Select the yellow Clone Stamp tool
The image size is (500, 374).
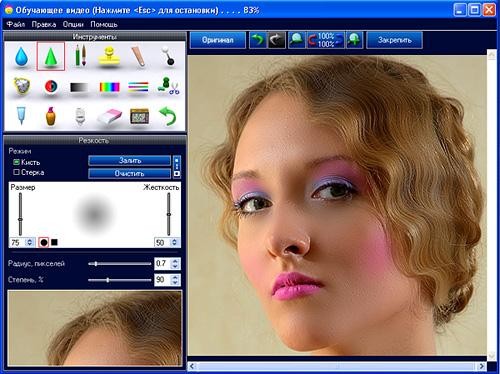tap(109, 57)
